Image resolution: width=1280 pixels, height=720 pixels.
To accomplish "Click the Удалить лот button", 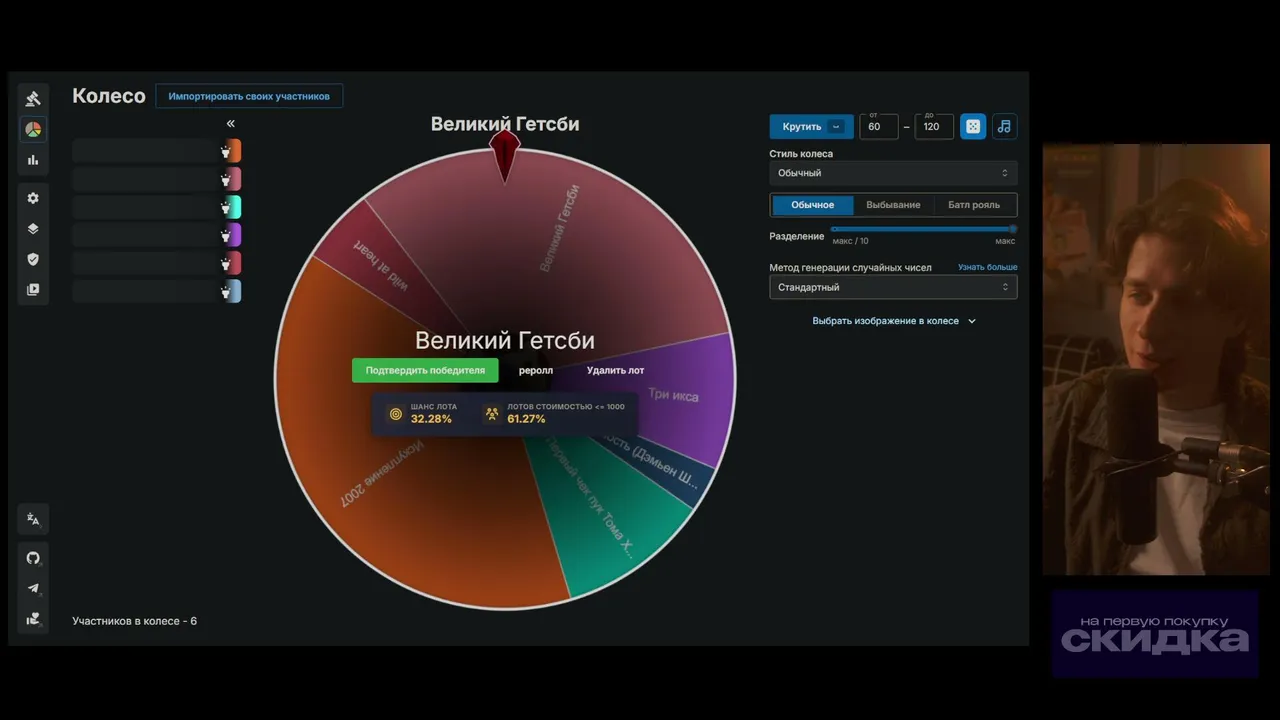I will [x=615, y=370].
